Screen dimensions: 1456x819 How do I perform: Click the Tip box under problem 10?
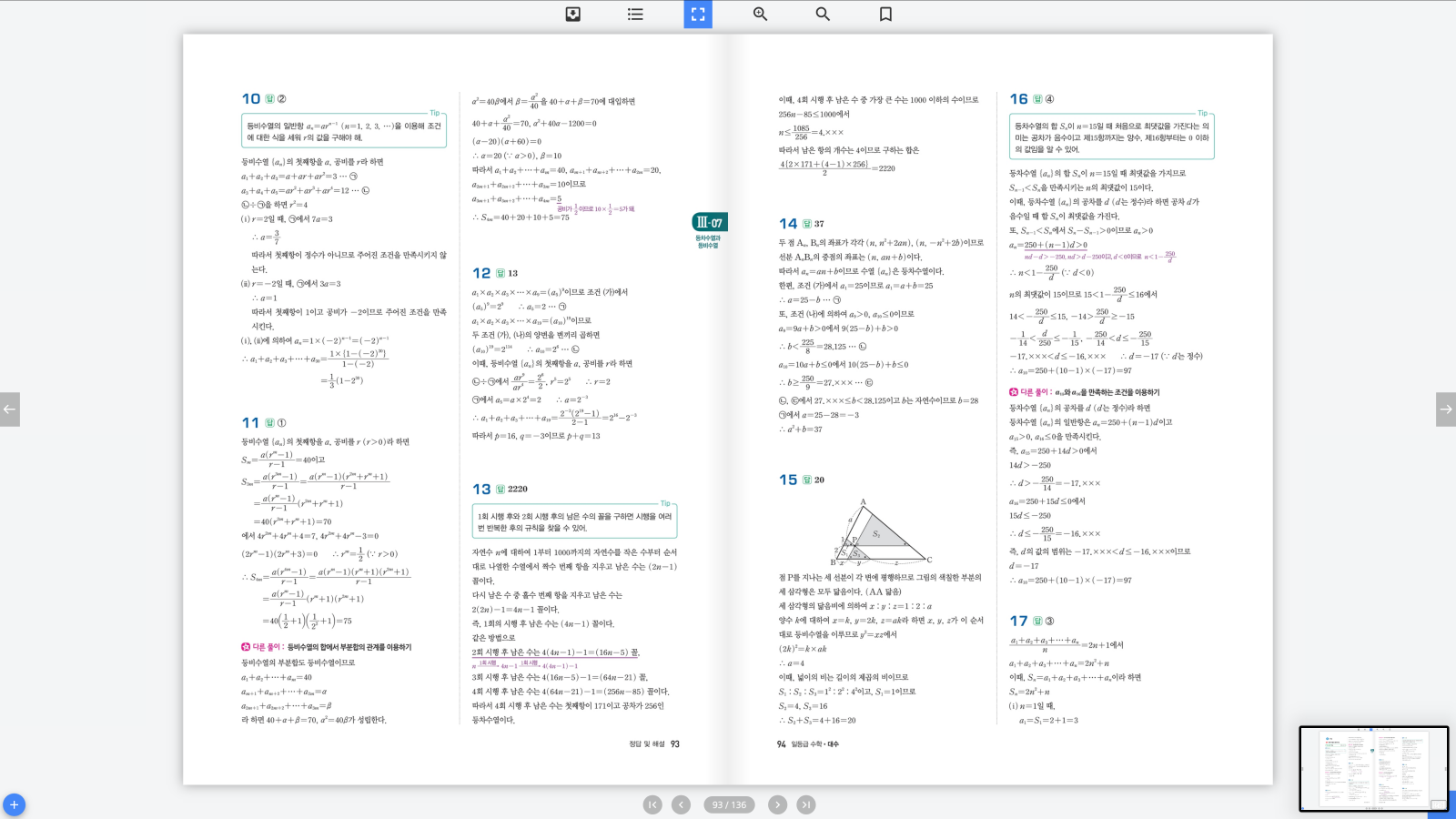[x=344, y=131]
